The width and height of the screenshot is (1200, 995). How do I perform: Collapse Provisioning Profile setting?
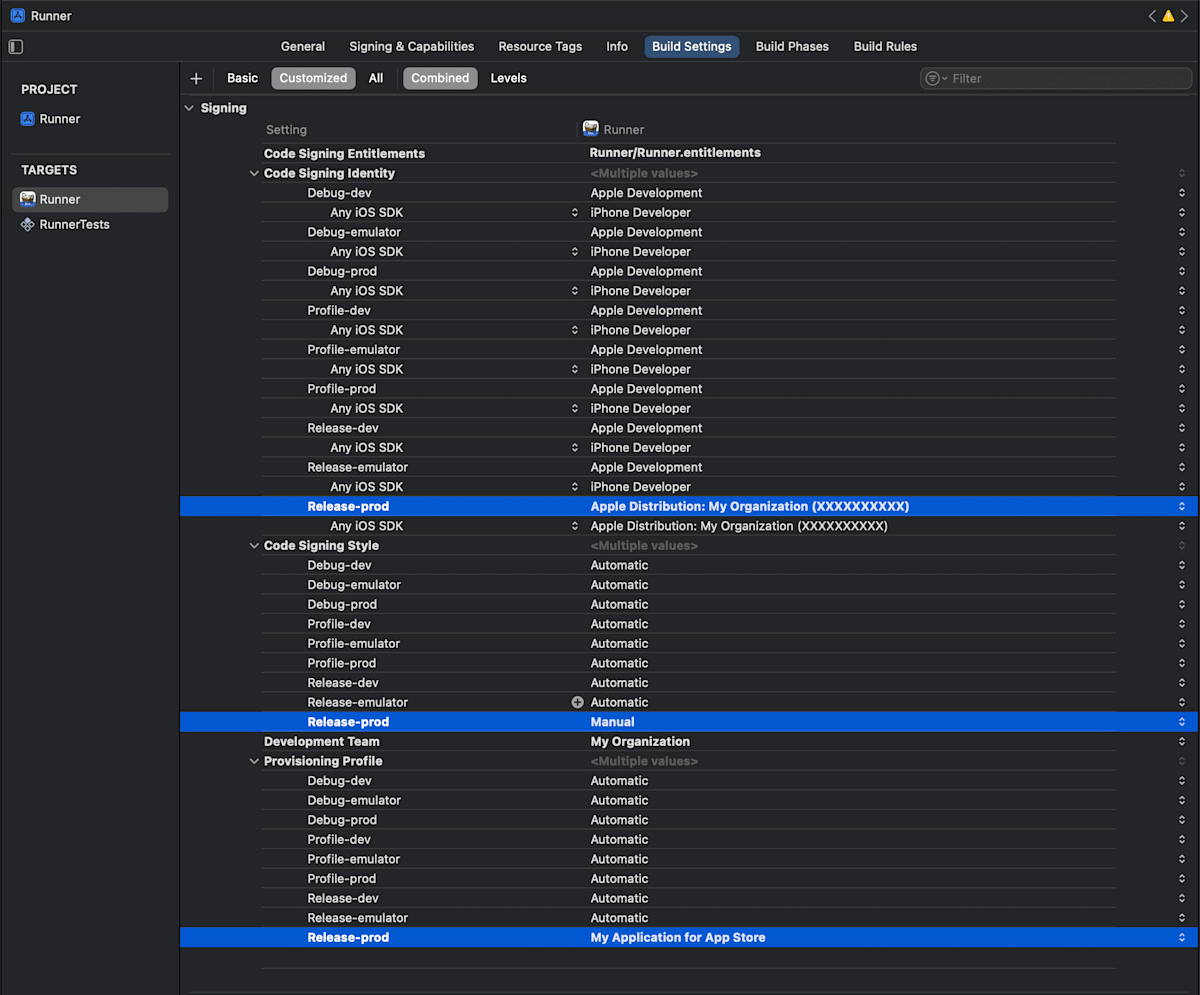pos(254,761)
